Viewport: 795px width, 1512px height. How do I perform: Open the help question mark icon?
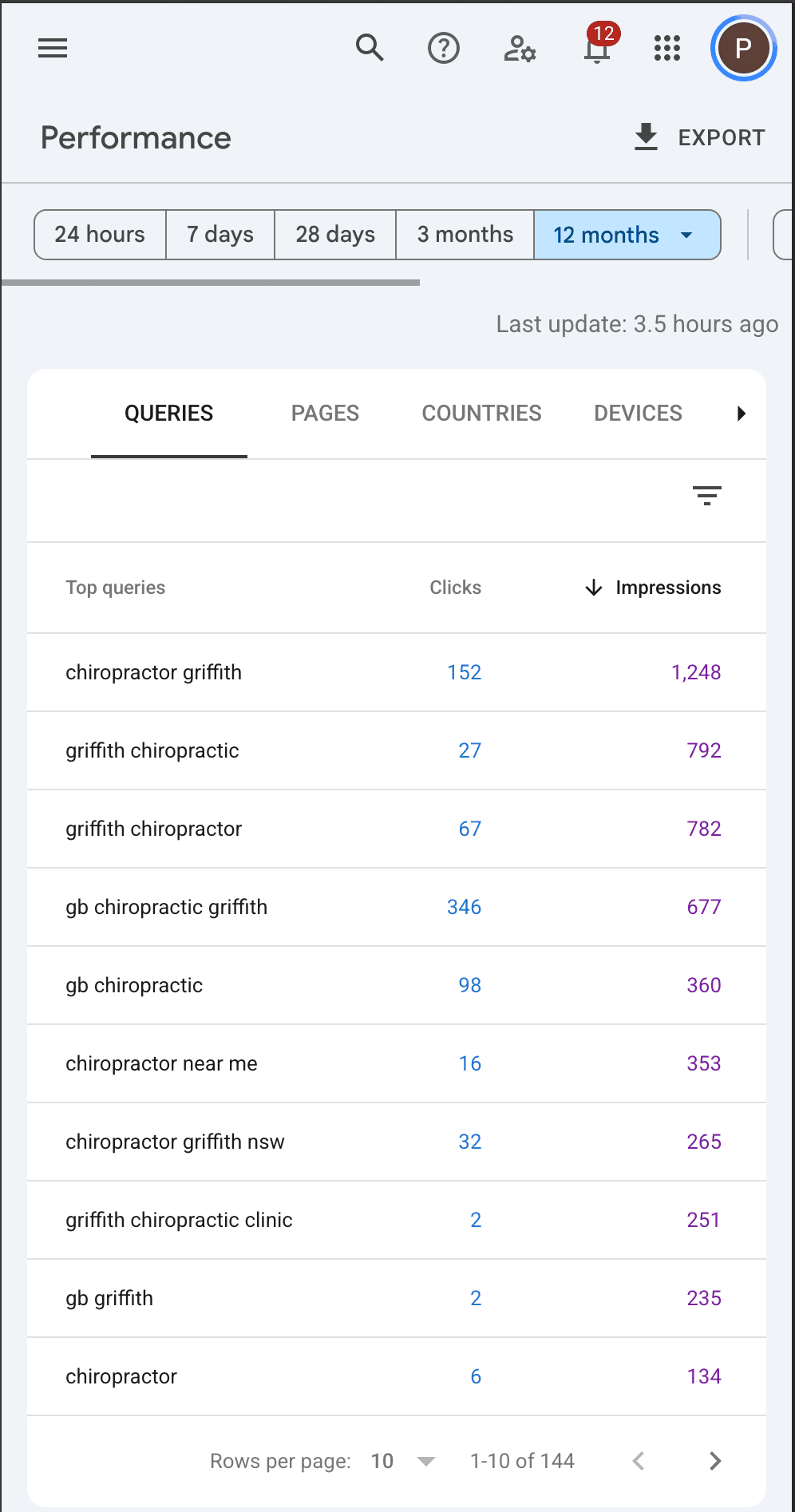coord(444,48)
